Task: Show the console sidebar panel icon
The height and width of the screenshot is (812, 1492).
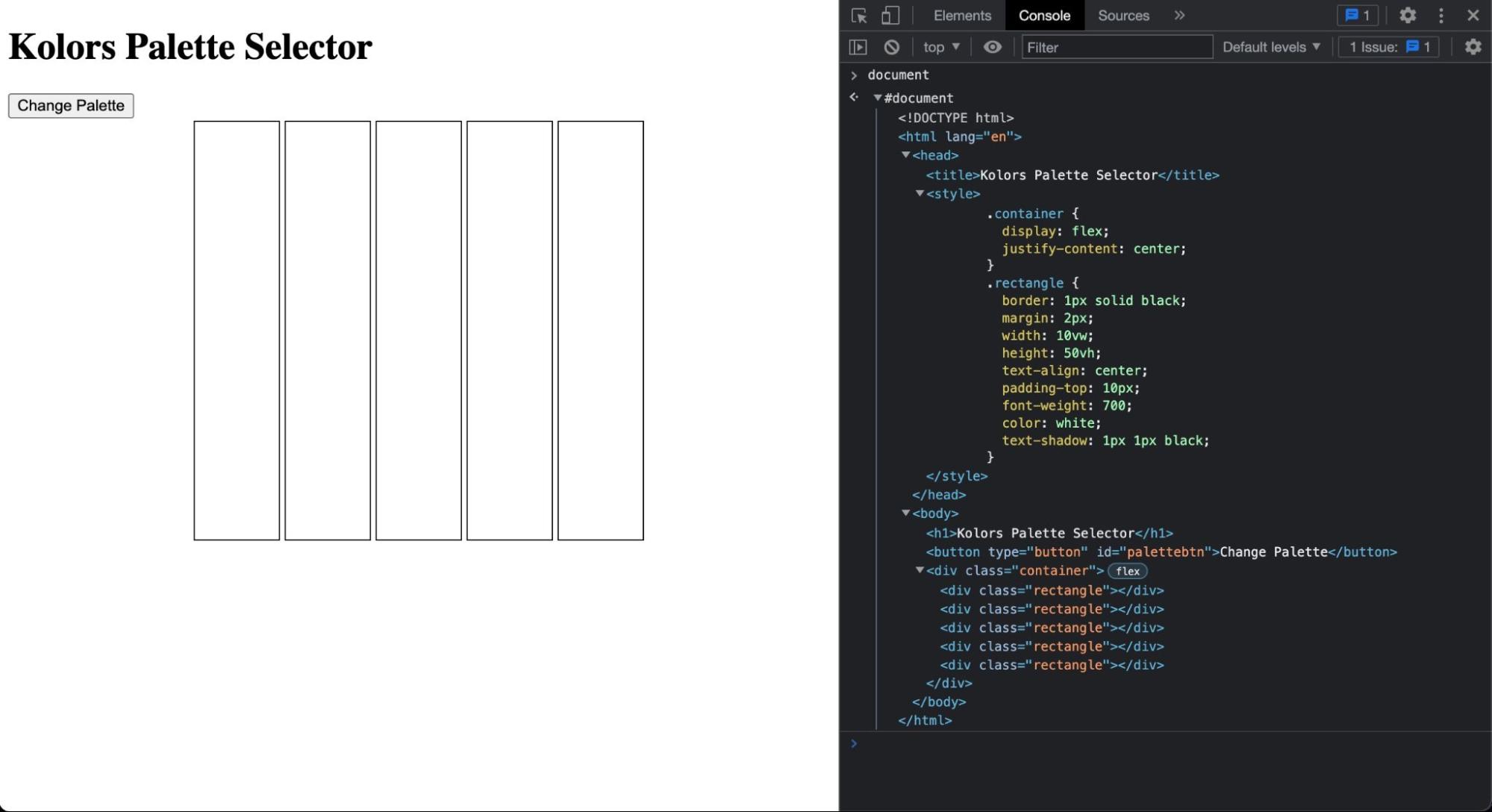Action: tap(858, 47)
